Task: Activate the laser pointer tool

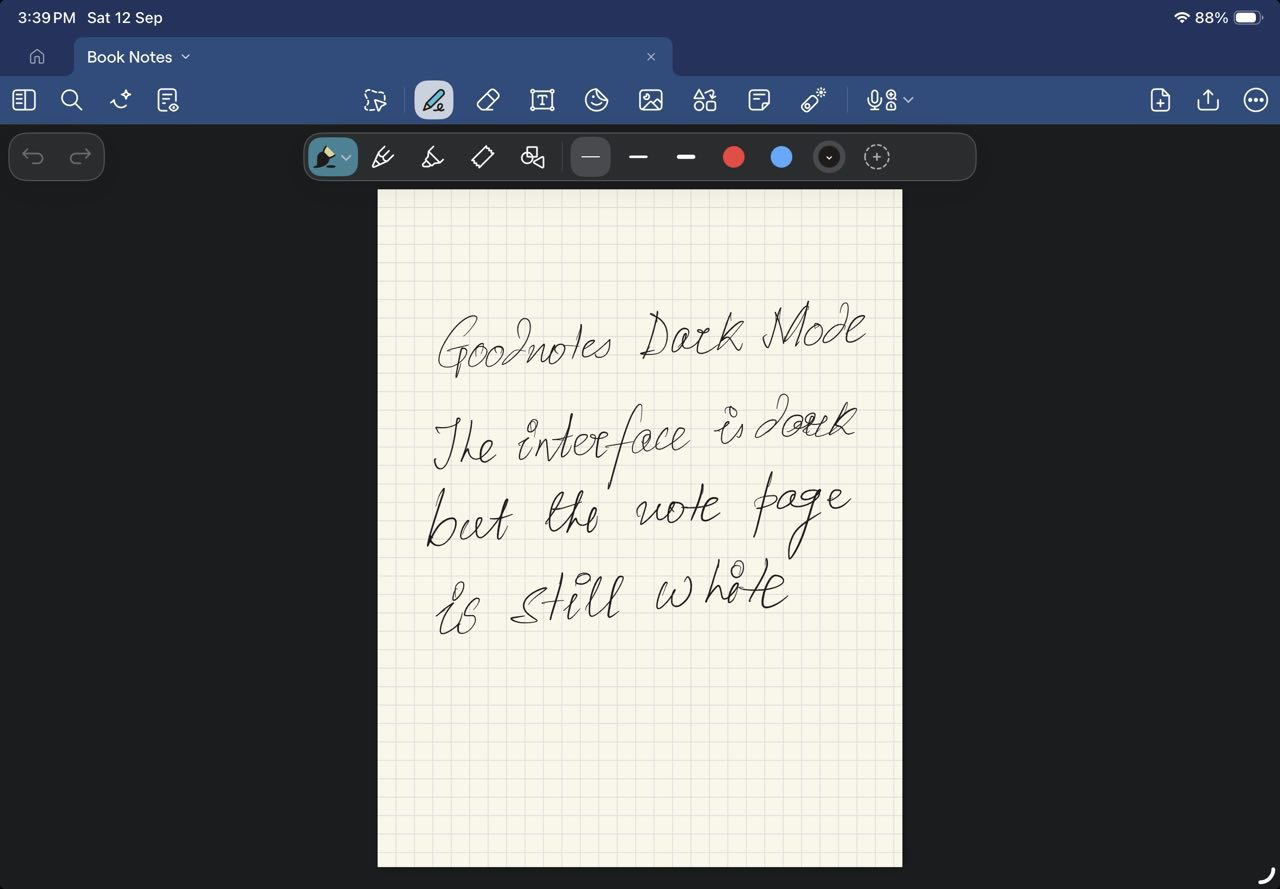Action: pyautogui.click(x=813, y=100)
